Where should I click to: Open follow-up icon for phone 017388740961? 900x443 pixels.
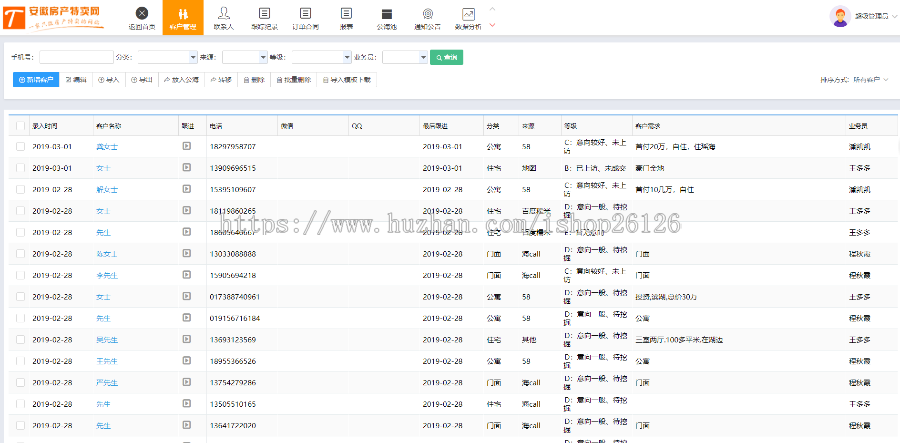[187, 296]
